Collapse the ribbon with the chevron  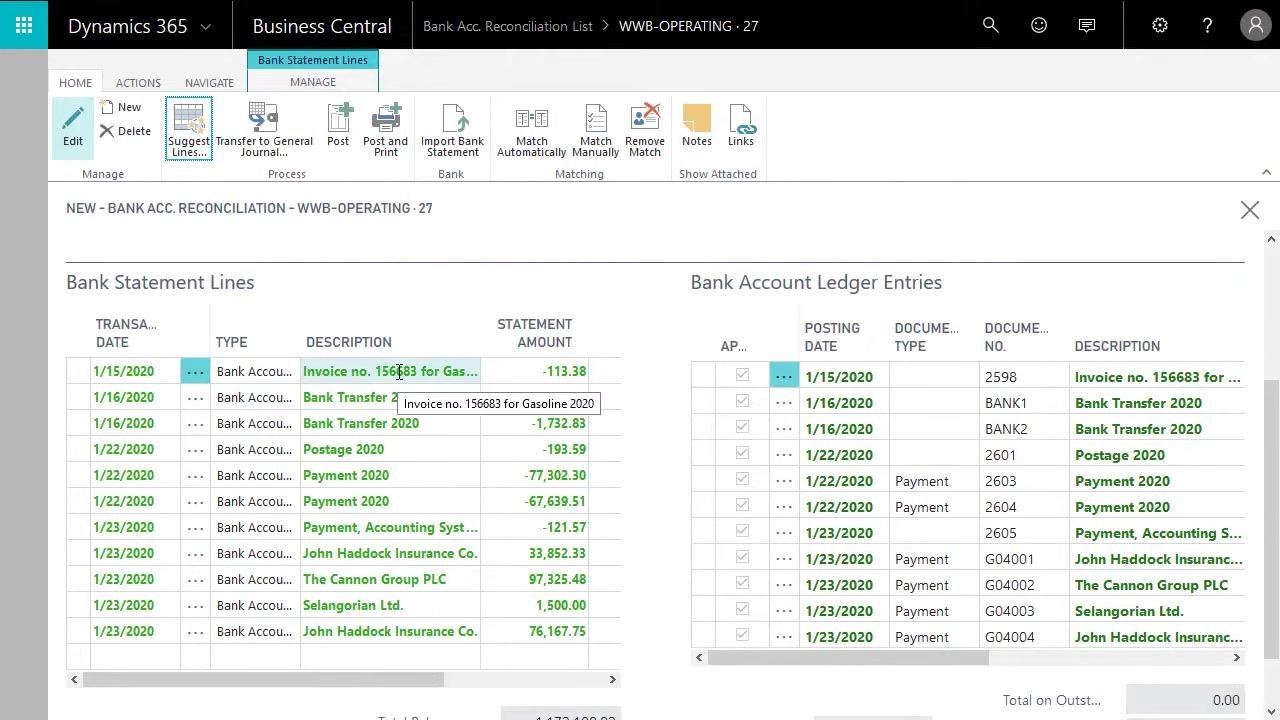(1266, 173)
